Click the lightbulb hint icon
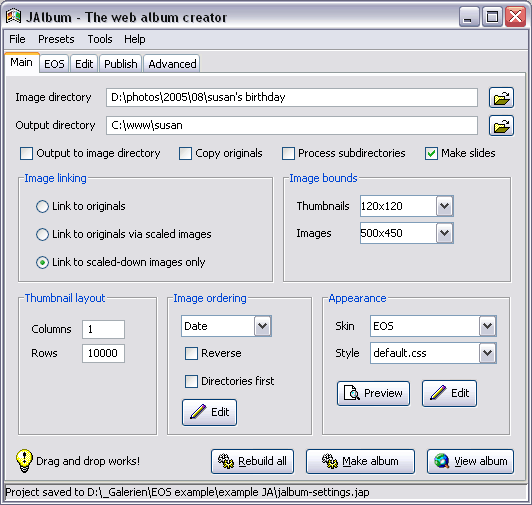This screenshot has width=532, height=505. [x=24, y=461]
